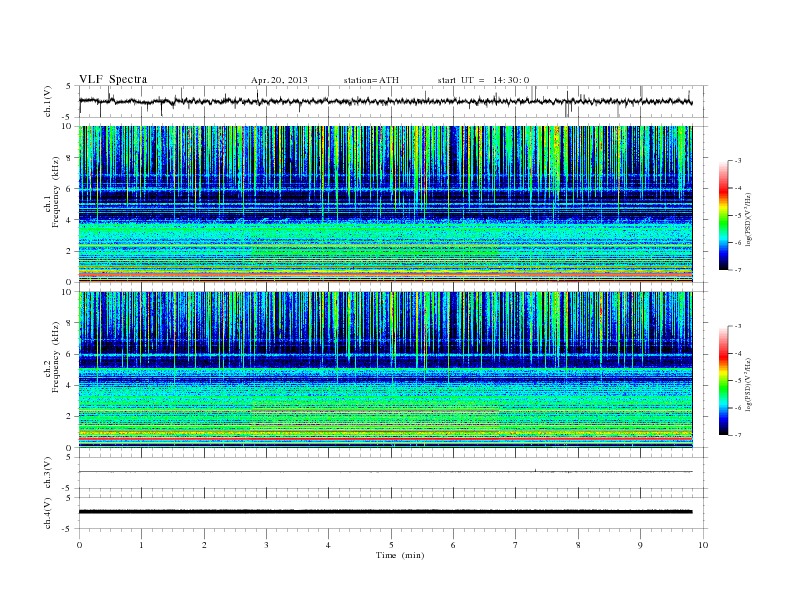Screen dimensions: 792x612
Task: Click the ch.1 spectrogram color bar
Action: [723, 216]
